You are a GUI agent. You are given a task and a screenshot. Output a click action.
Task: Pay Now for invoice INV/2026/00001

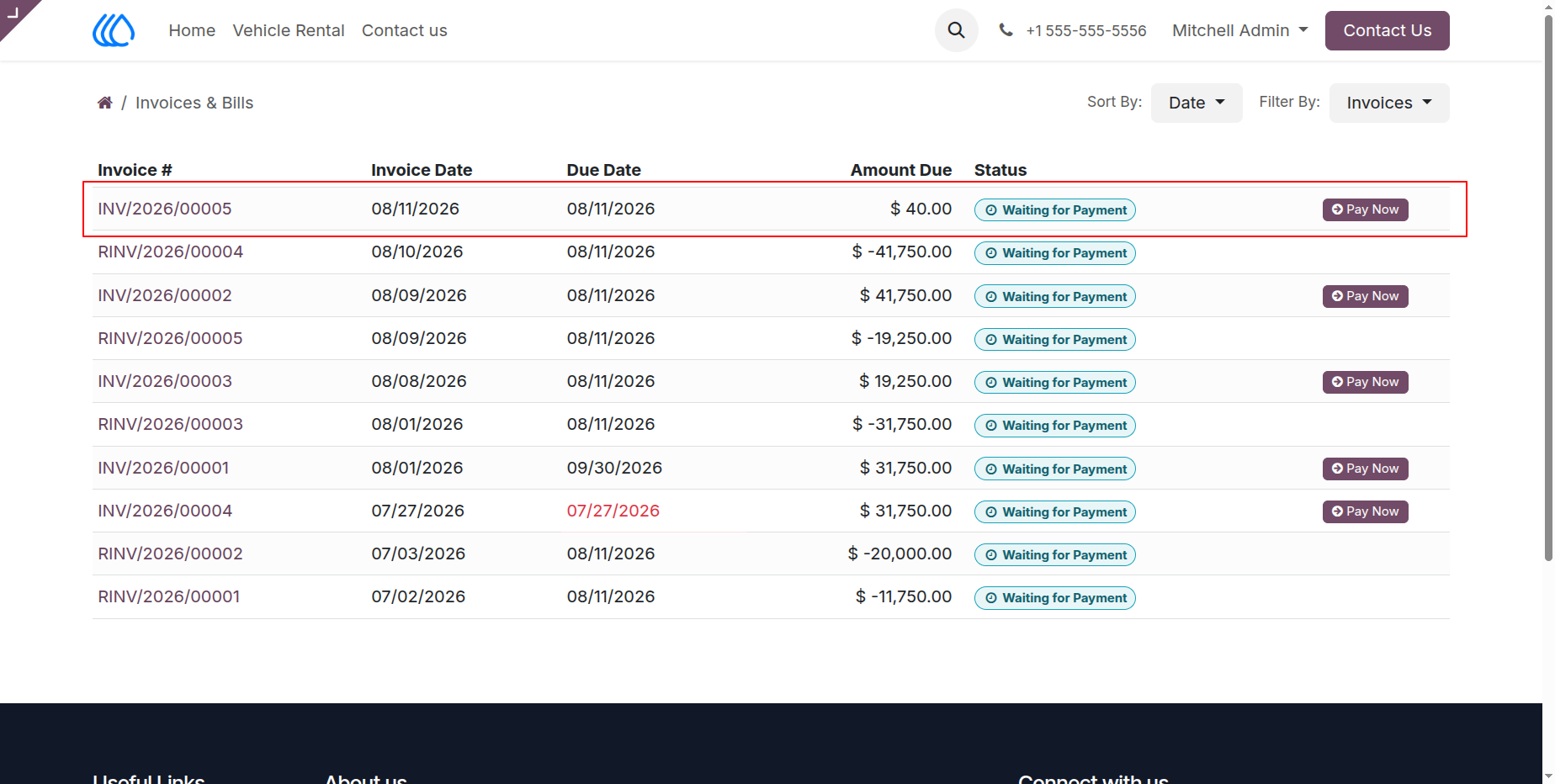click(1365, 469)
